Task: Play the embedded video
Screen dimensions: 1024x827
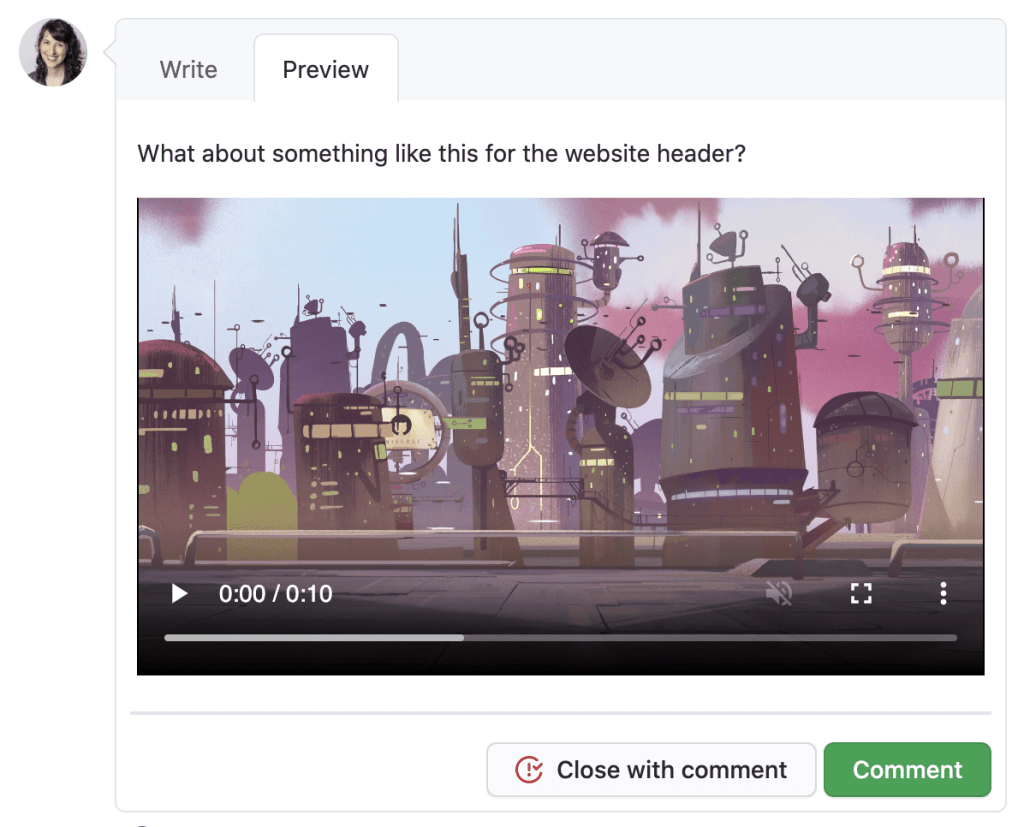Action: pos(179,594)
